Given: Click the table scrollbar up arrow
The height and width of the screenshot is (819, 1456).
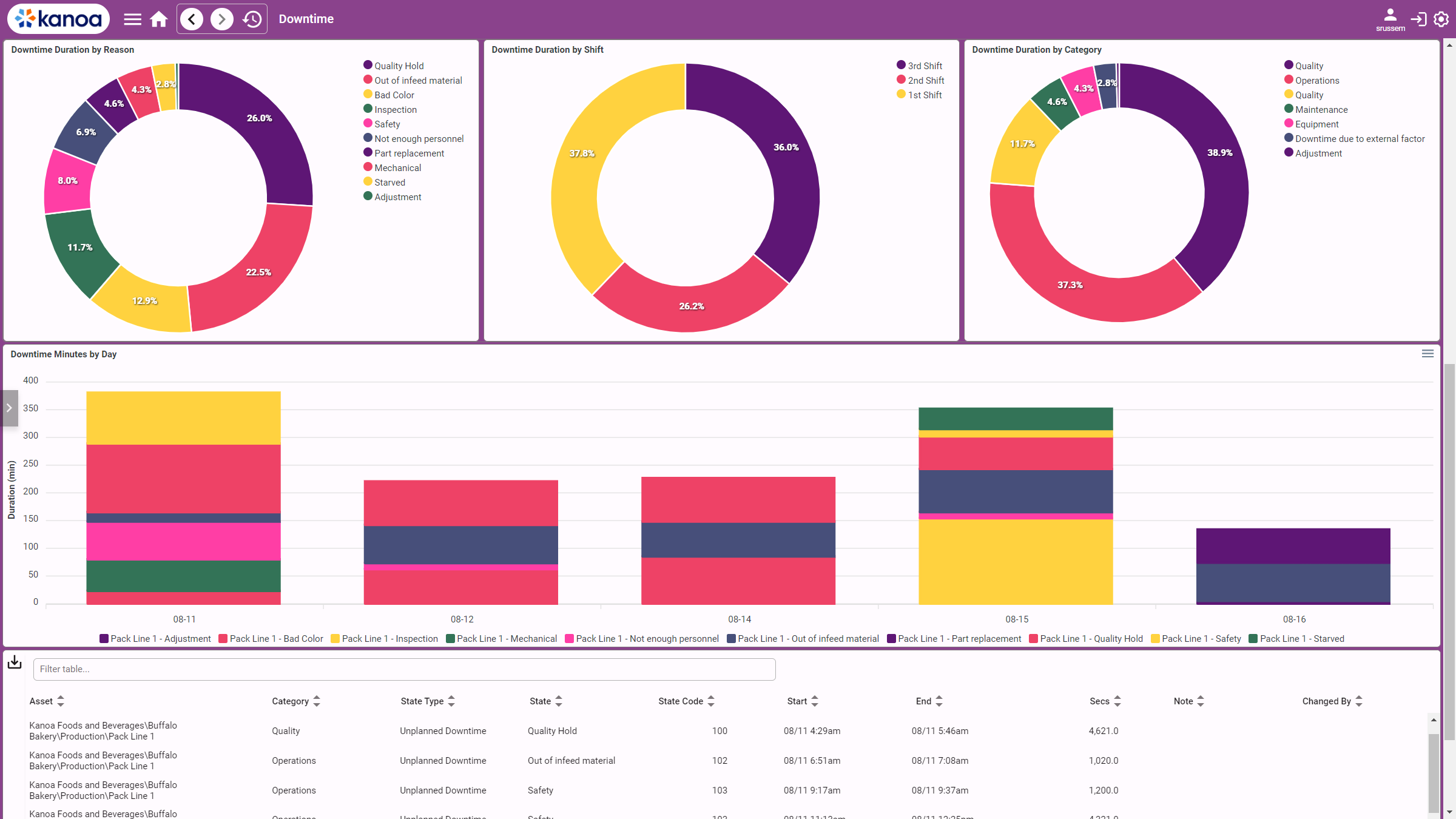Looking at the screenshot, I should coord(1434,720).
